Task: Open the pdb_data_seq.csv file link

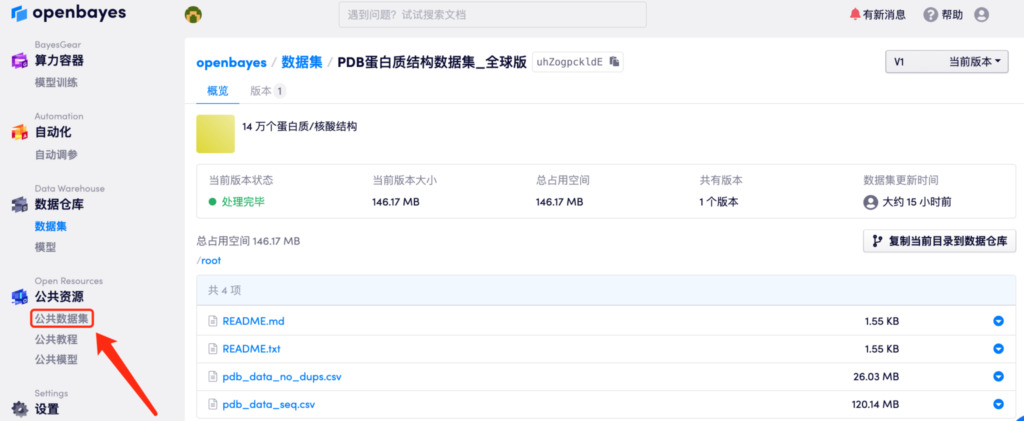Action: click(x=269, y=405)
